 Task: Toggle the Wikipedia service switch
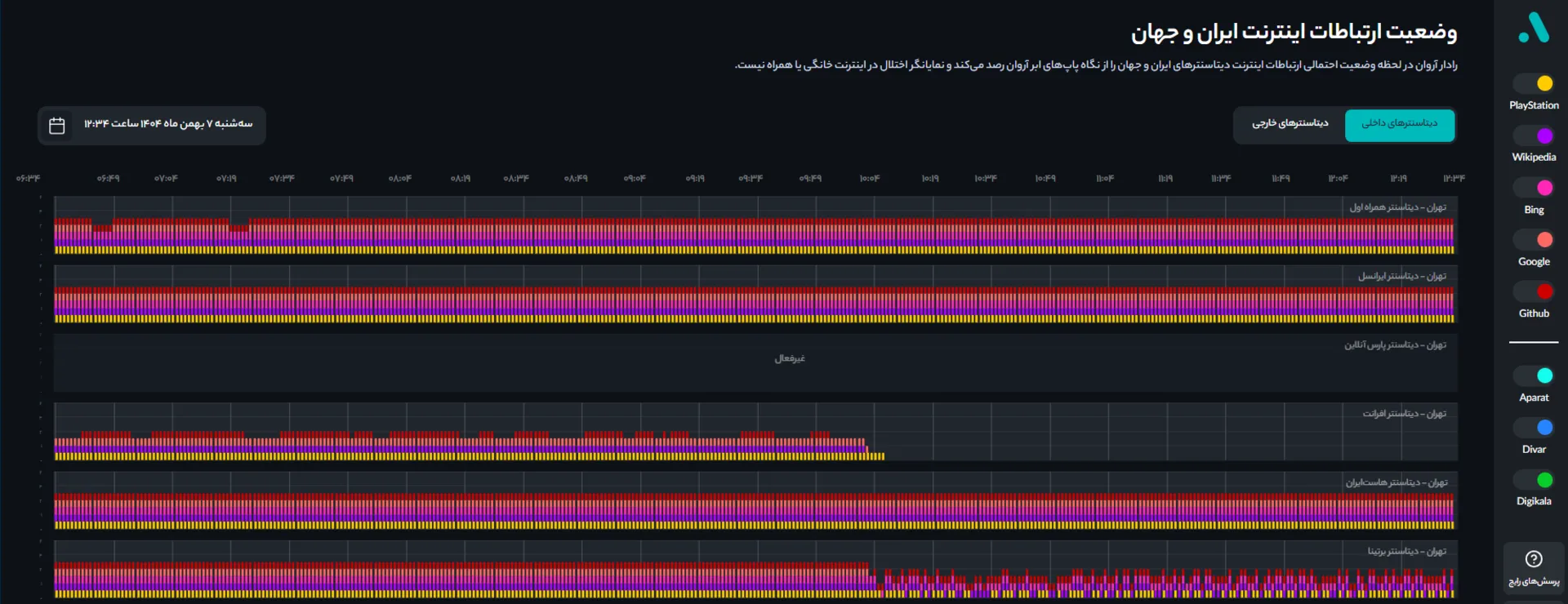point(1534,135)
